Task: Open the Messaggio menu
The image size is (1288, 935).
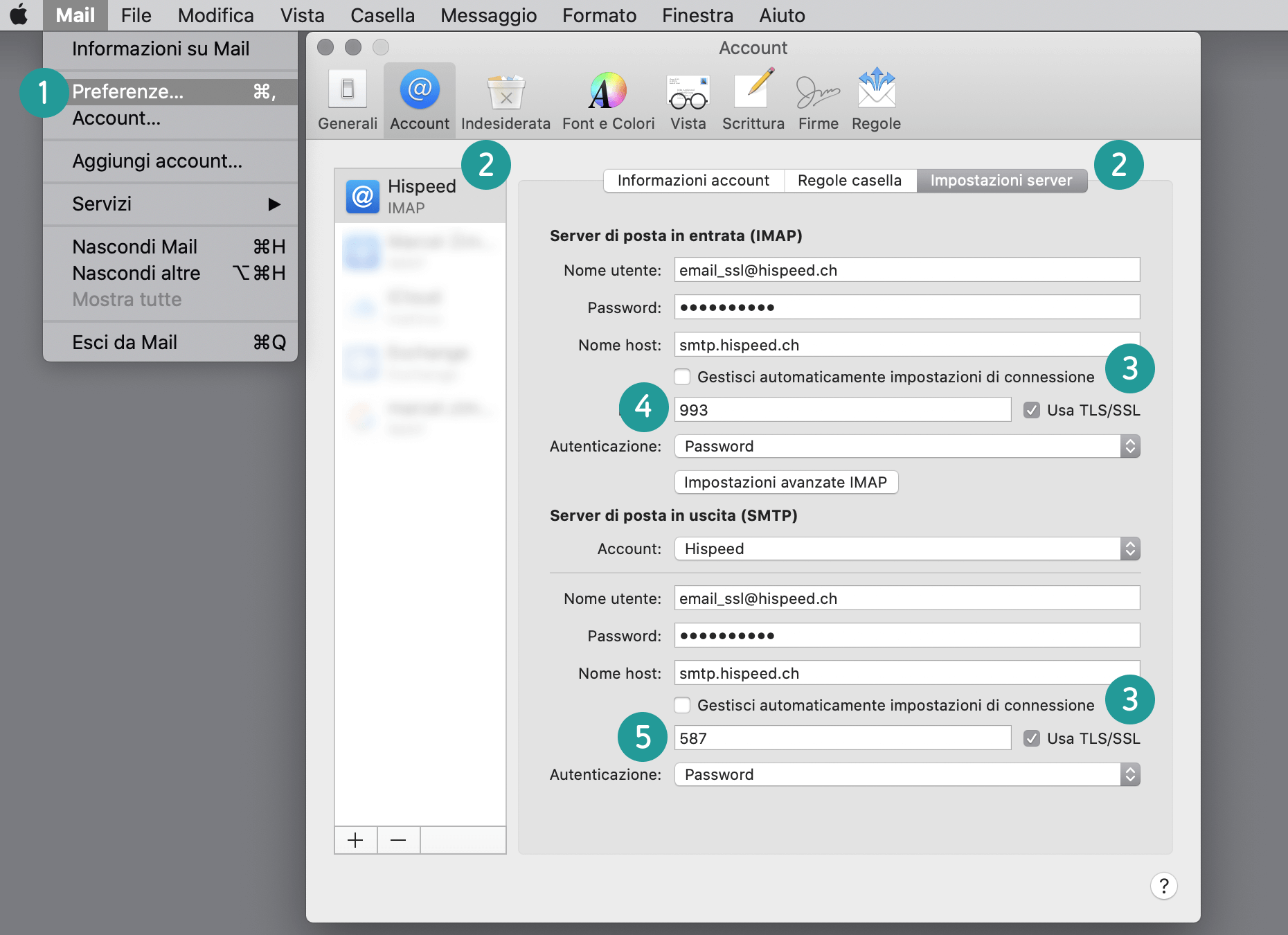Action: coord(488,15)
